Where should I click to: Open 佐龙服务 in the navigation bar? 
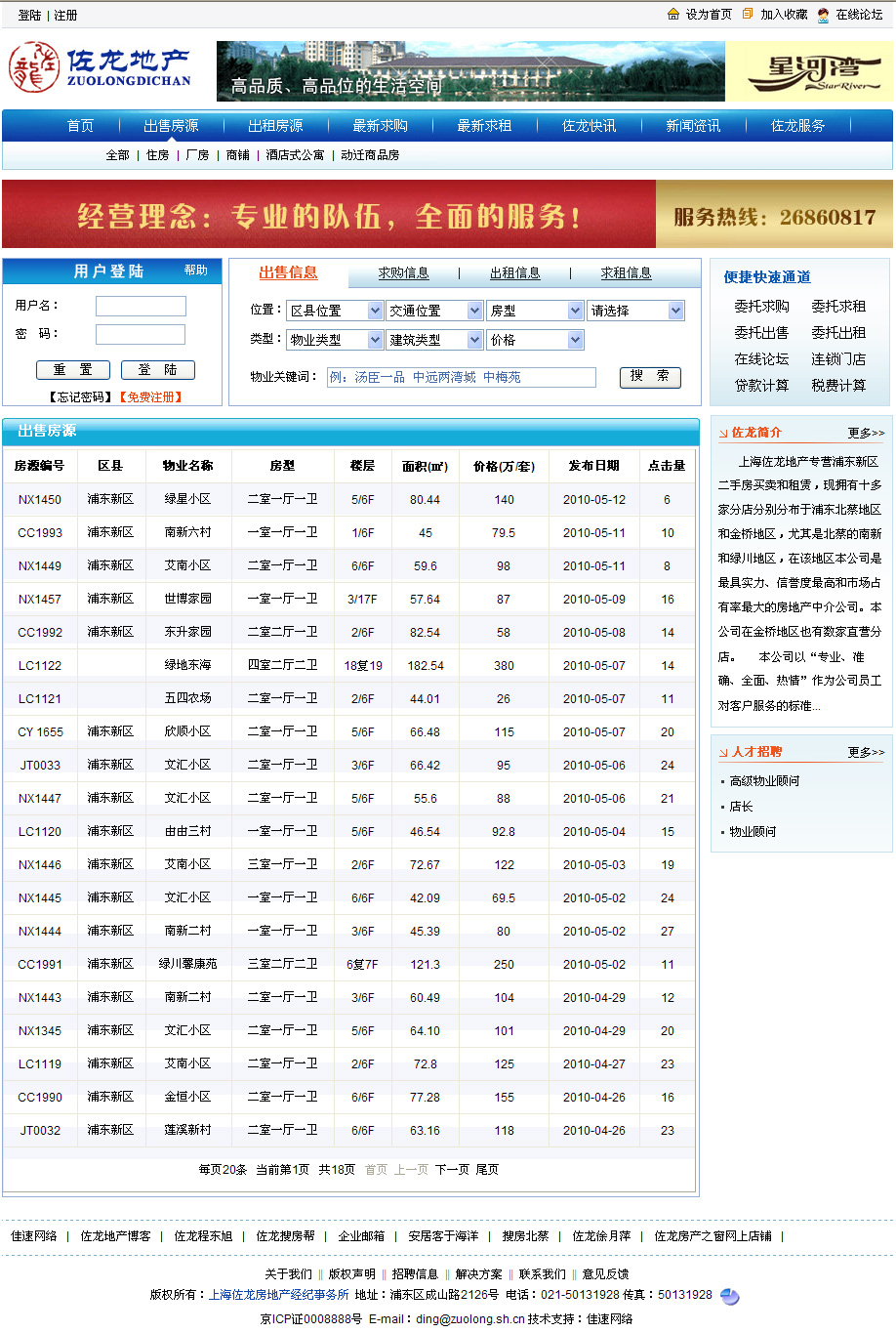point(797,126)
